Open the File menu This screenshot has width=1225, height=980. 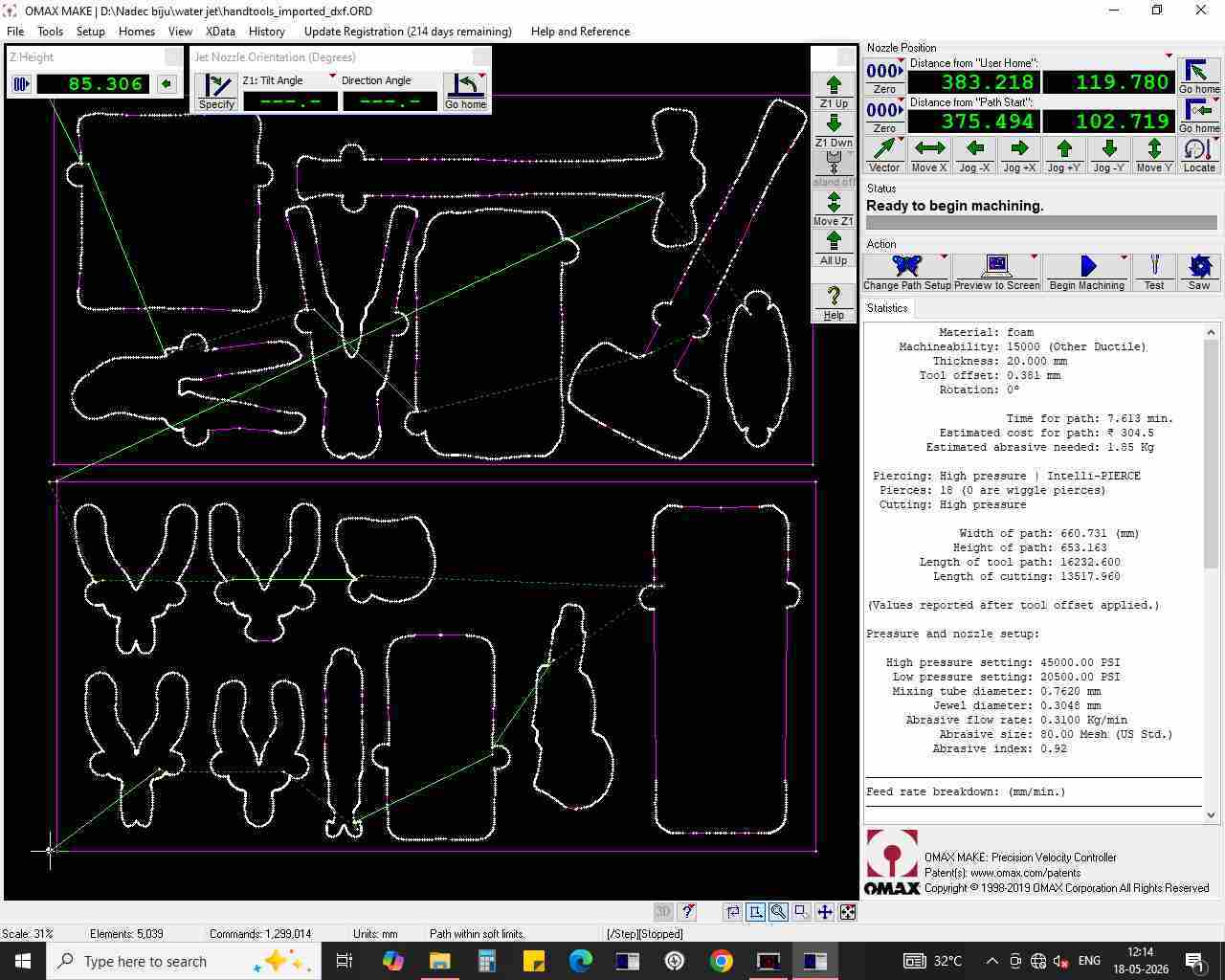click(15, 32)
